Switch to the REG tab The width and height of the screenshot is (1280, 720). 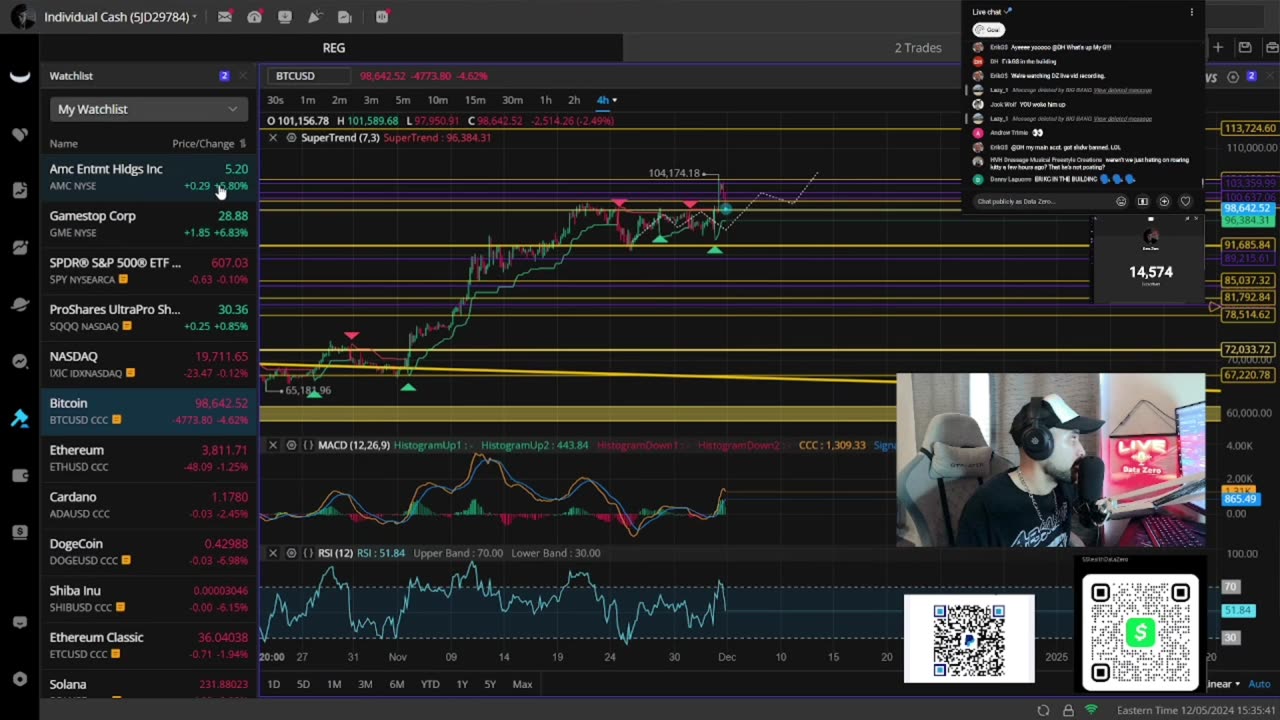click(333, 48)
